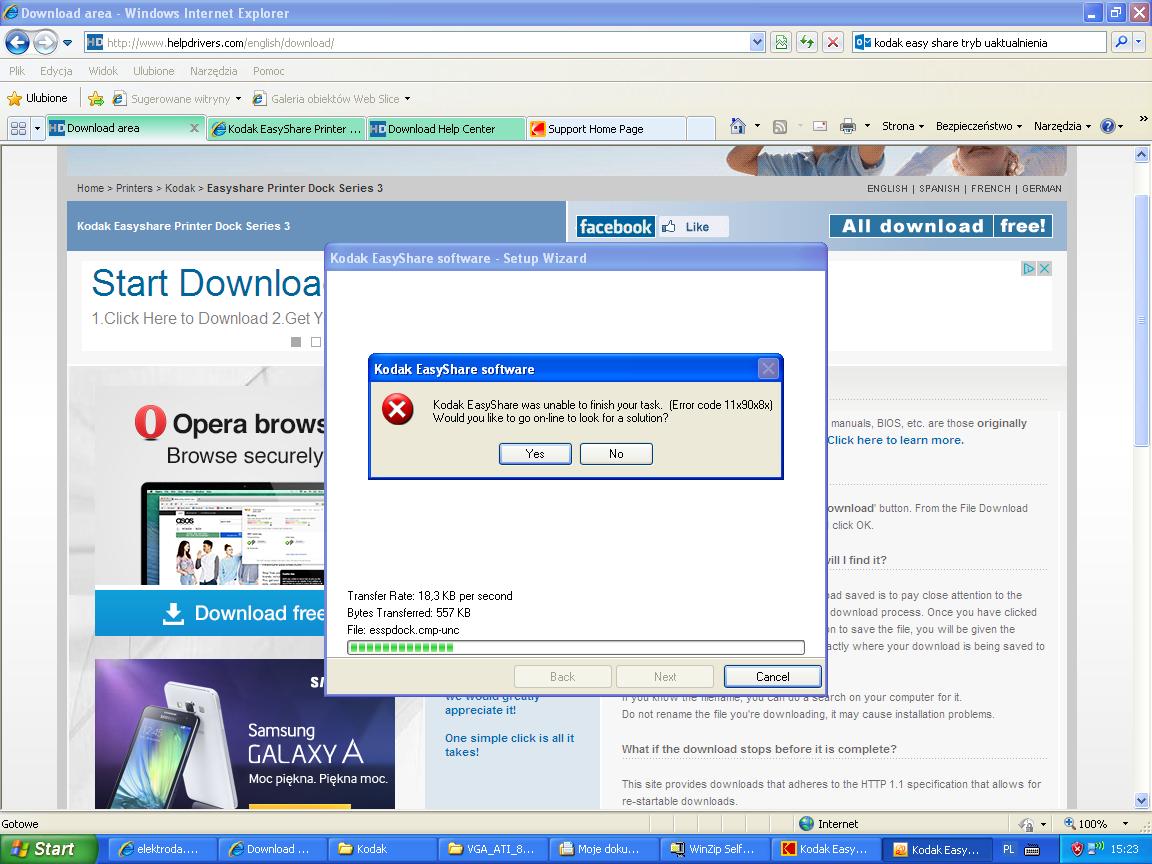1152x864 pixels.
Task: Click the search magnifier icon
Action: point(1120,43)
